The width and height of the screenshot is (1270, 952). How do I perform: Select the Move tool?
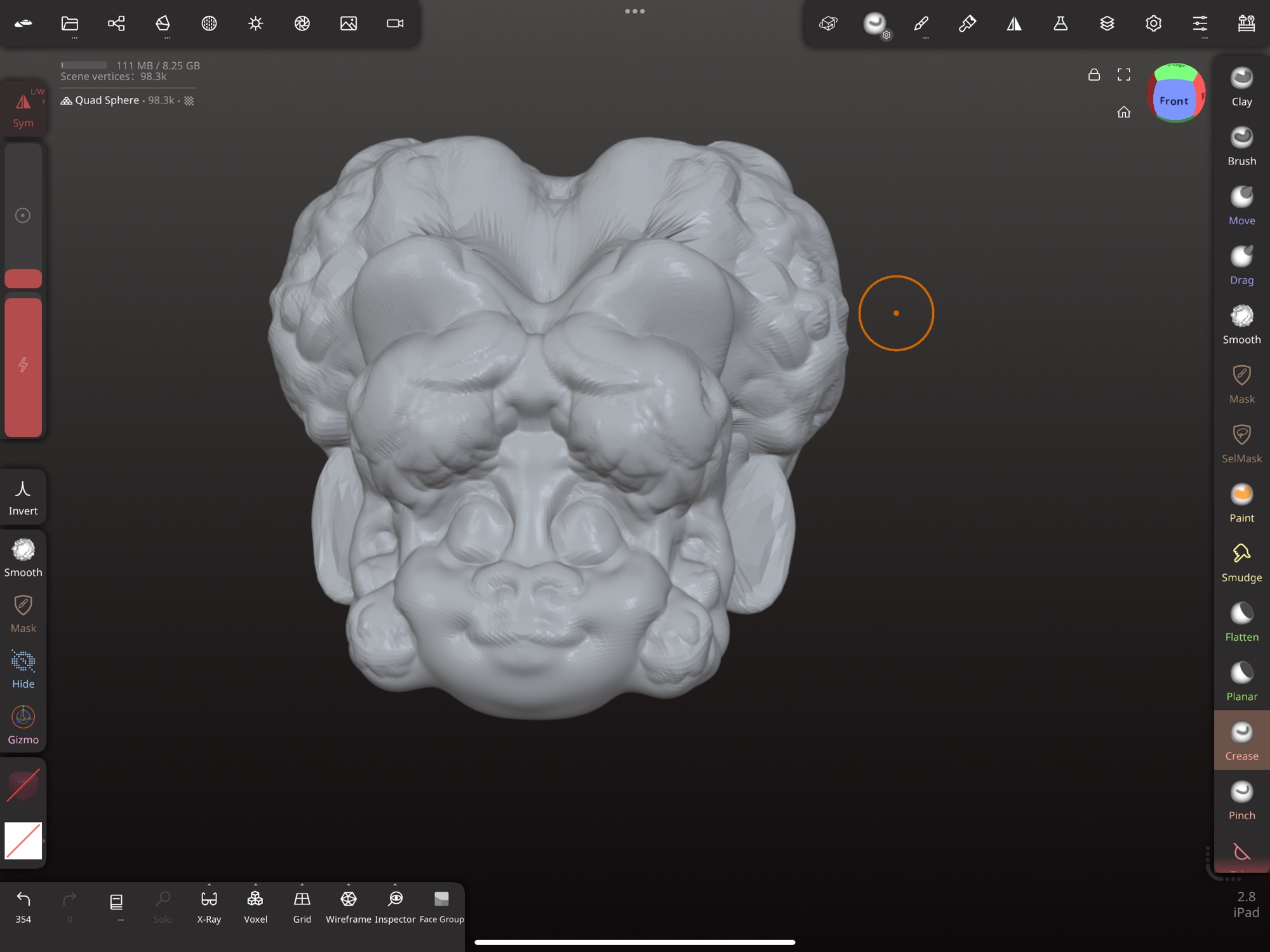[x=1241, y=205]
